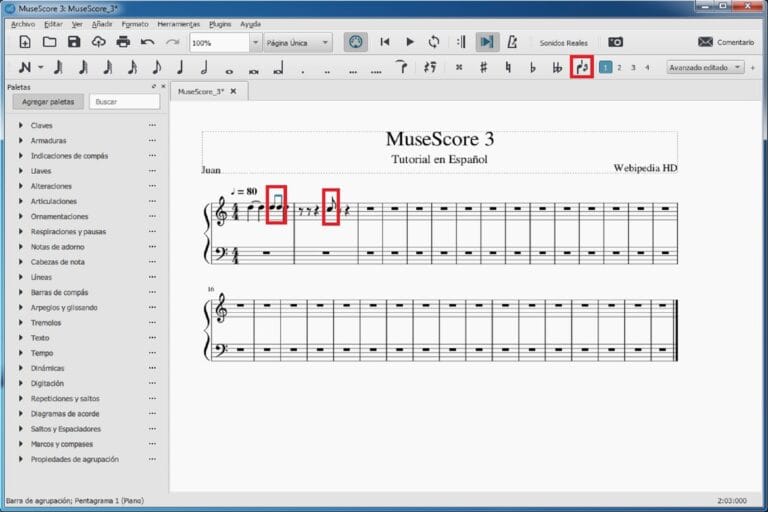This screenshot has height=512, width=768.
Task: Rewind playback to the start
Action: coord(385,42)
